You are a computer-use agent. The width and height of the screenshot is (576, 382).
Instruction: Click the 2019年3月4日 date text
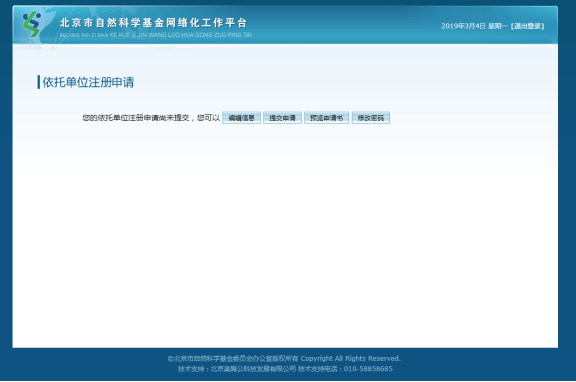463,26
